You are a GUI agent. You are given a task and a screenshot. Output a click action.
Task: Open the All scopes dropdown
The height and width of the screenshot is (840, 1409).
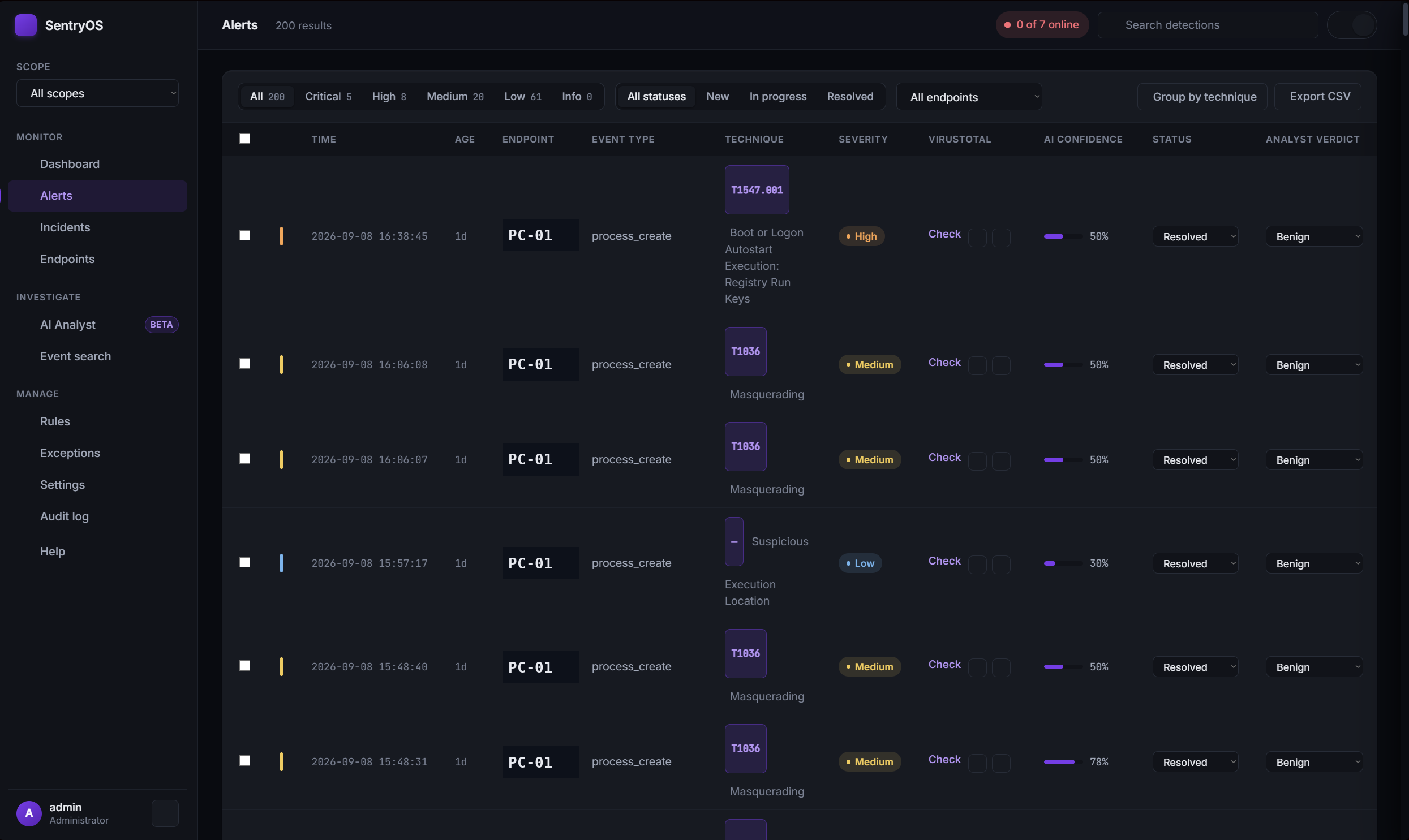tap(97, 93)
